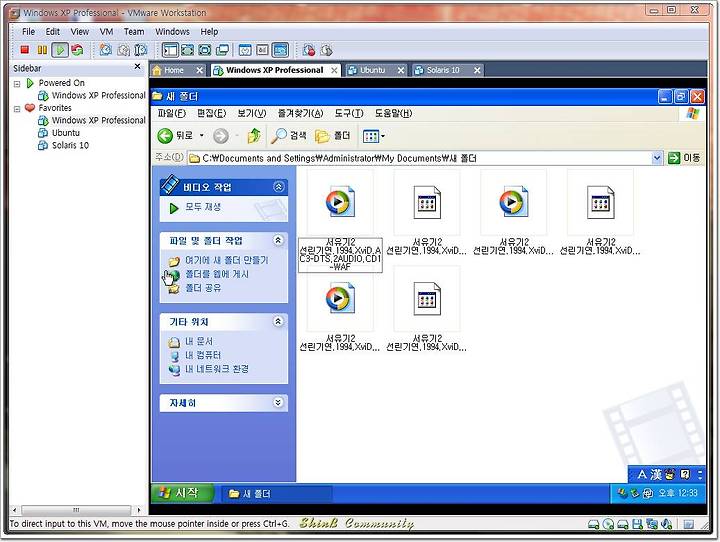Expand the address bar dropdown arrow
The image size is (720, 542).
[x=657, y=158]
